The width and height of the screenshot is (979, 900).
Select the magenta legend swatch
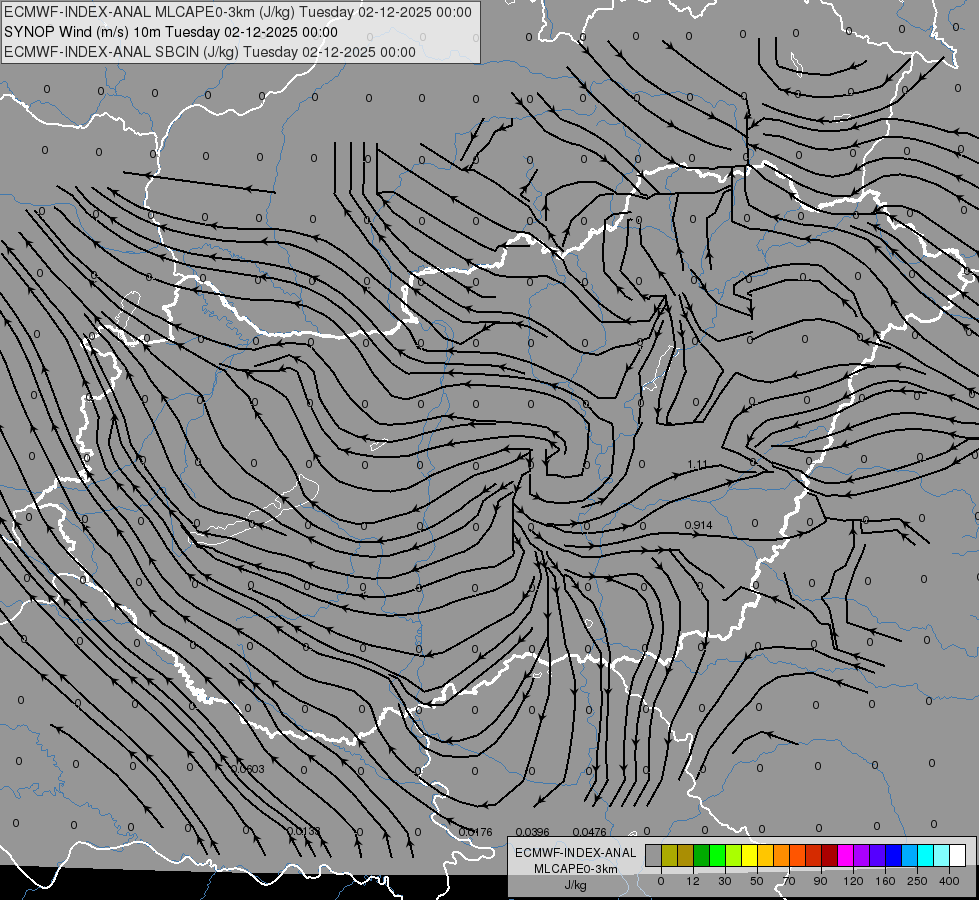click(845, 855)
